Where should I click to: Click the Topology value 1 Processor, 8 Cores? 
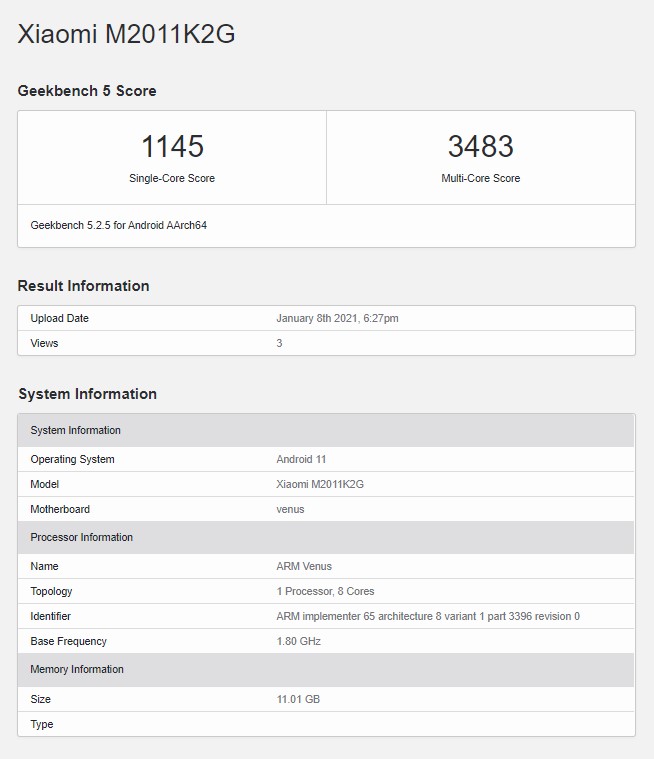pyautogui.click(x=325, y=592)
